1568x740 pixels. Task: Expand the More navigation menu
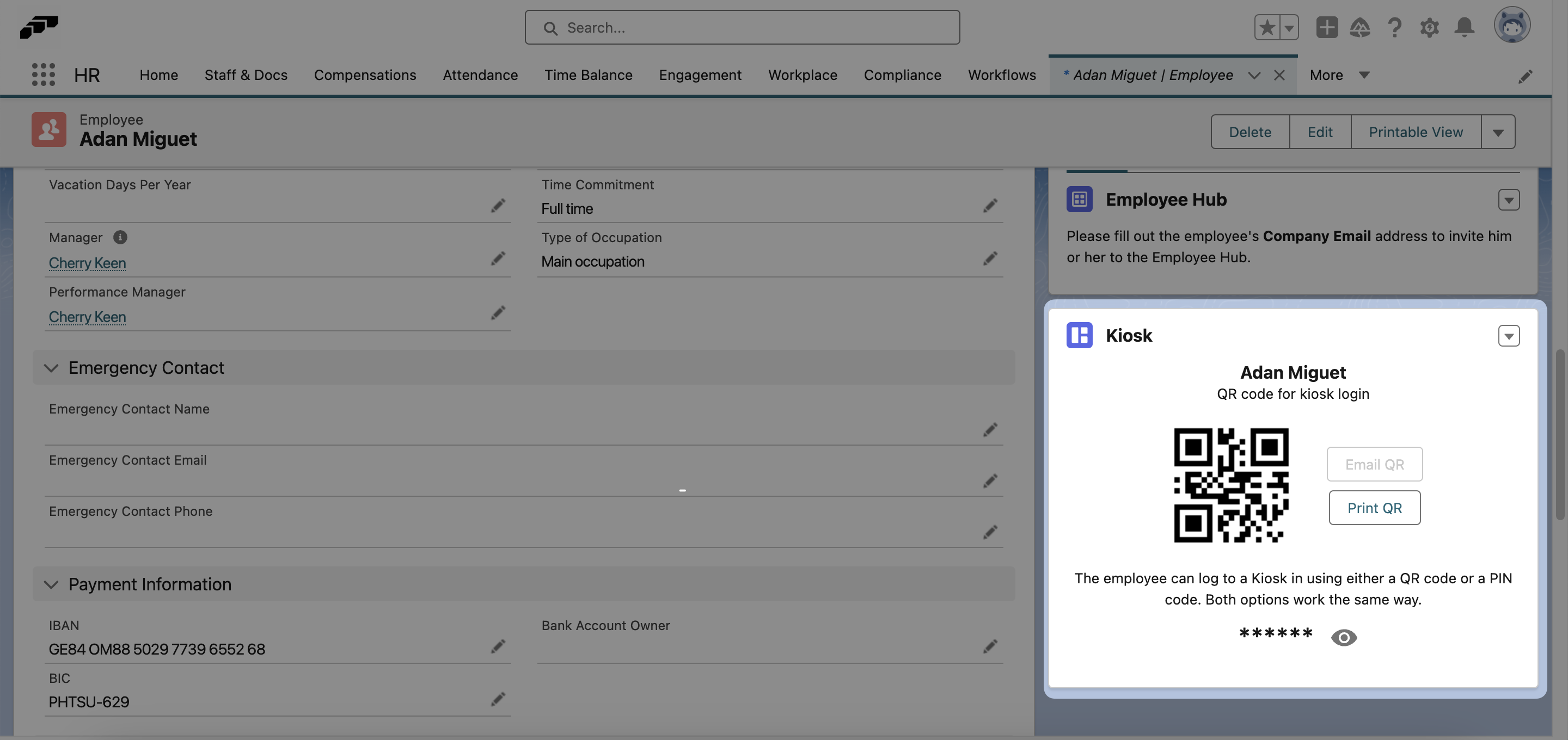1339,75
